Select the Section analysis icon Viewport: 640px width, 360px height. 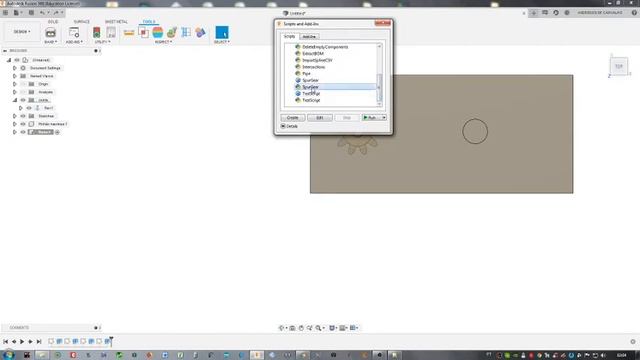[186, 32]
